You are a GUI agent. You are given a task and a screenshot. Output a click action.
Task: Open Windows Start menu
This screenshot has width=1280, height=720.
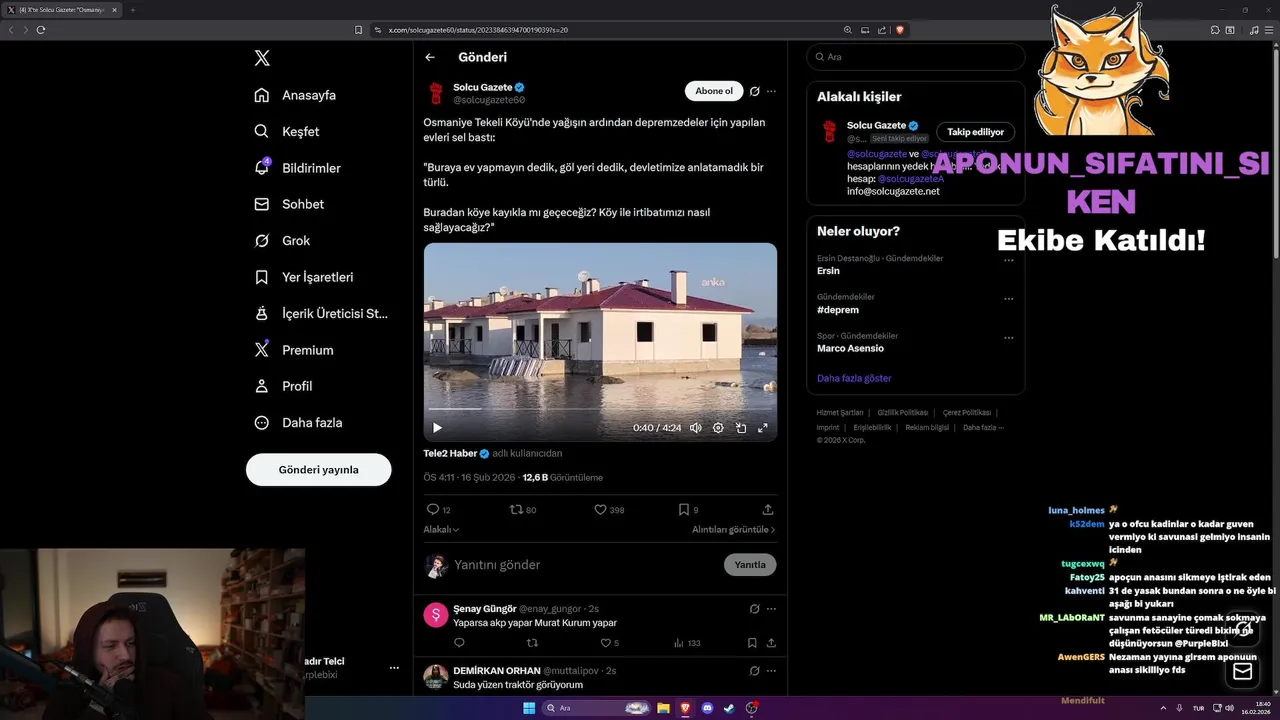(529, 708)
